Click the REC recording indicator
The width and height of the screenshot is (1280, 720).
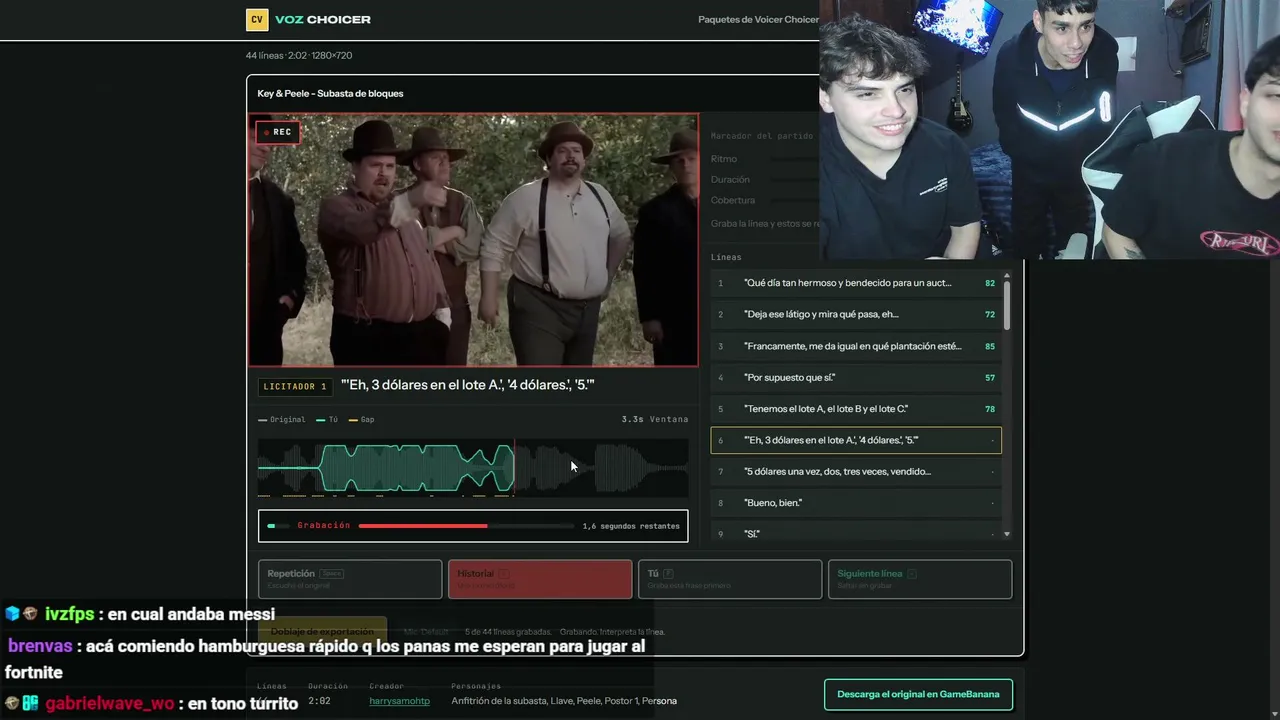(277, 132)
